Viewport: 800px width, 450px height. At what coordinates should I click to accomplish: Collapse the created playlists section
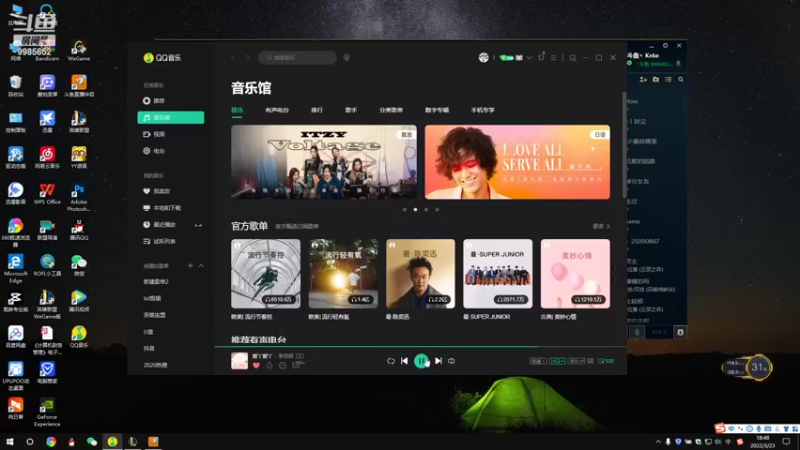201,265
